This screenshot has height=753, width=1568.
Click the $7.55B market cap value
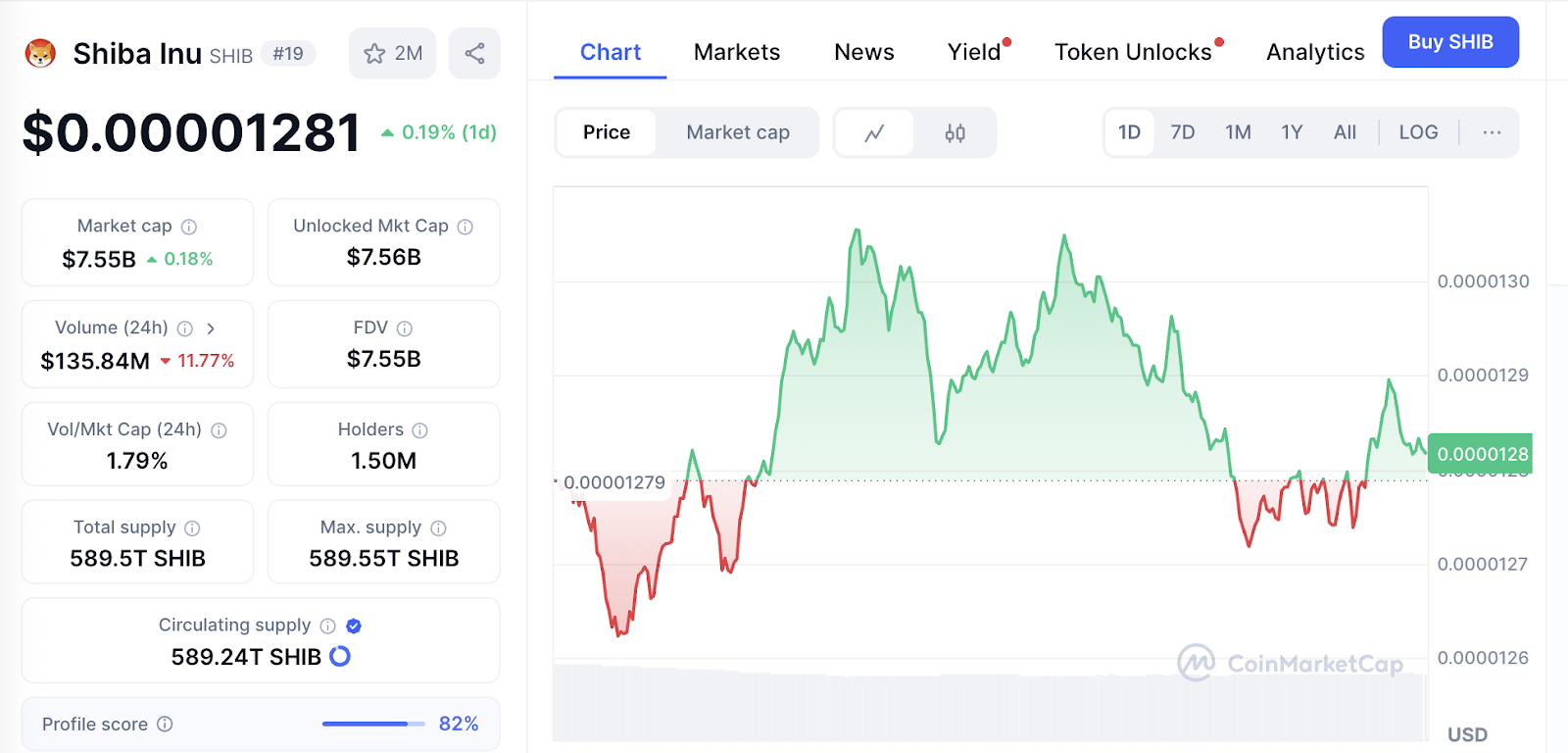pyautogui.click(x=99, y=260)
